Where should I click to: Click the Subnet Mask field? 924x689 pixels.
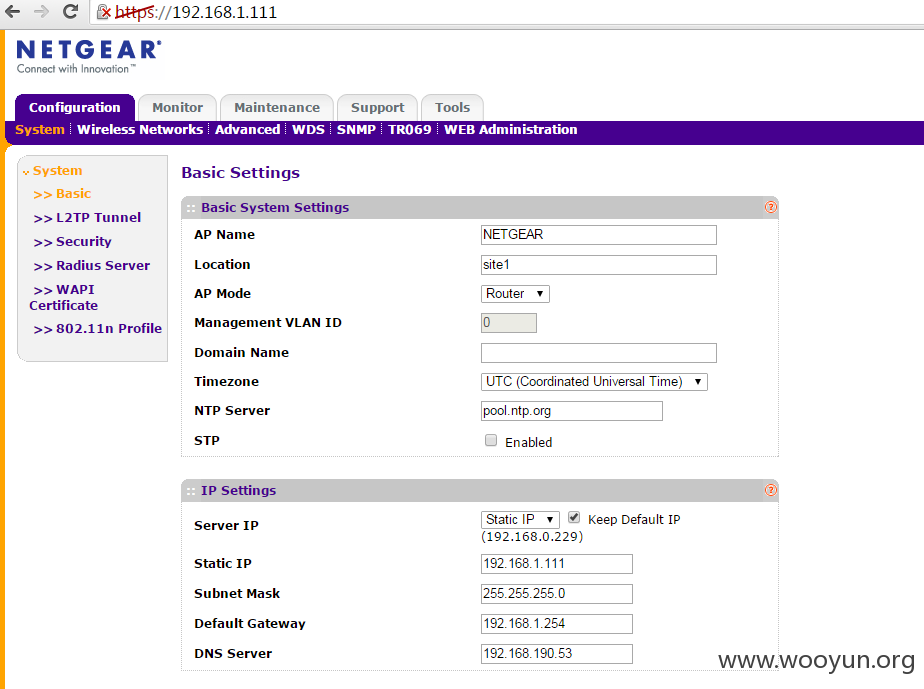click(557, 594)
